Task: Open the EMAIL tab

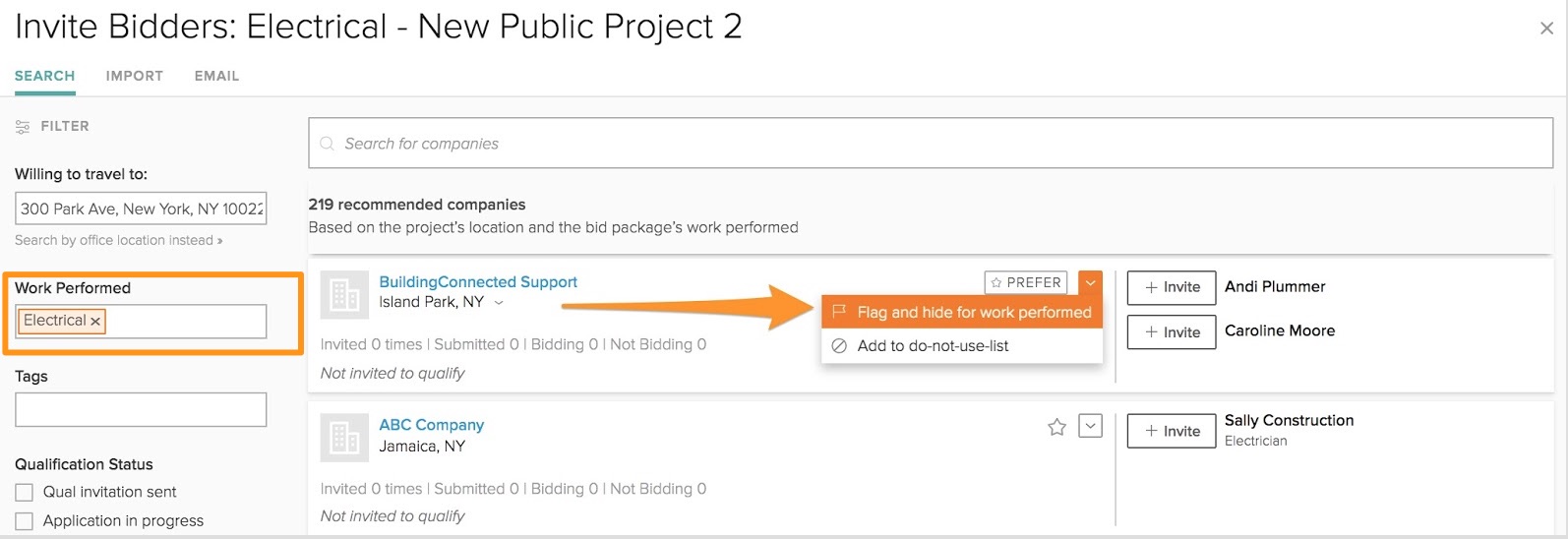Action: (x=216, y=76)
